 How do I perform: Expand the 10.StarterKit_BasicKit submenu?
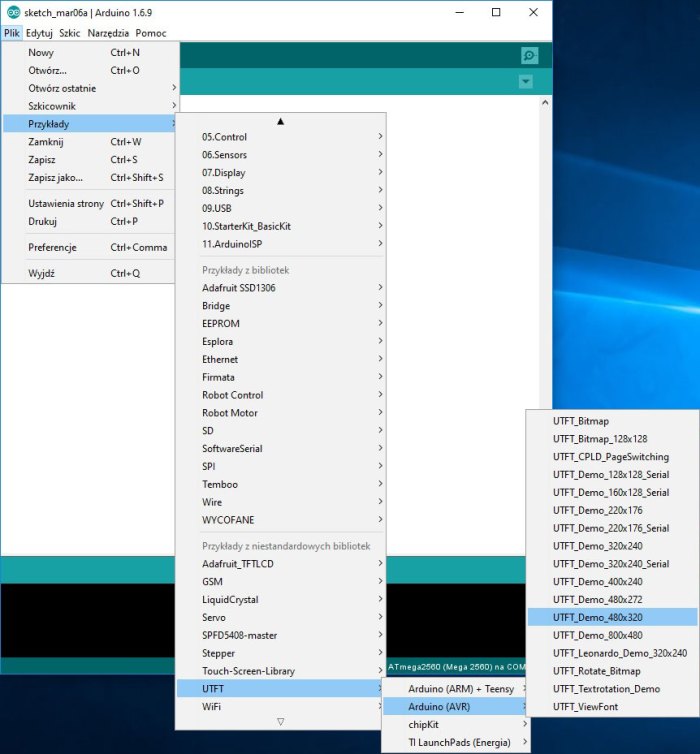(281, 226)
